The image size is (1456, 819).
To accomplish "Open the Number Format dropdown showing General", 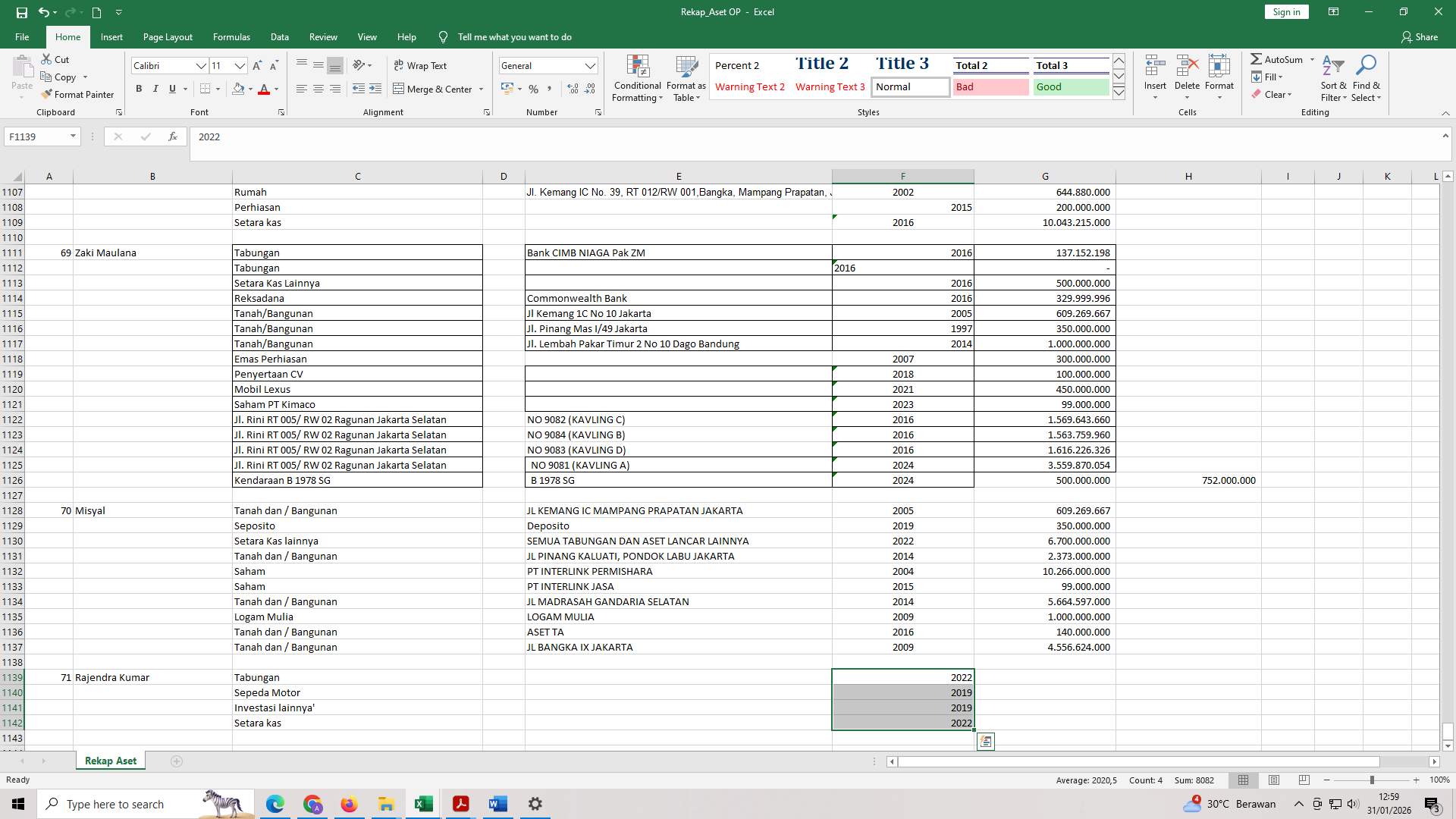I will (x=591, y=65).
